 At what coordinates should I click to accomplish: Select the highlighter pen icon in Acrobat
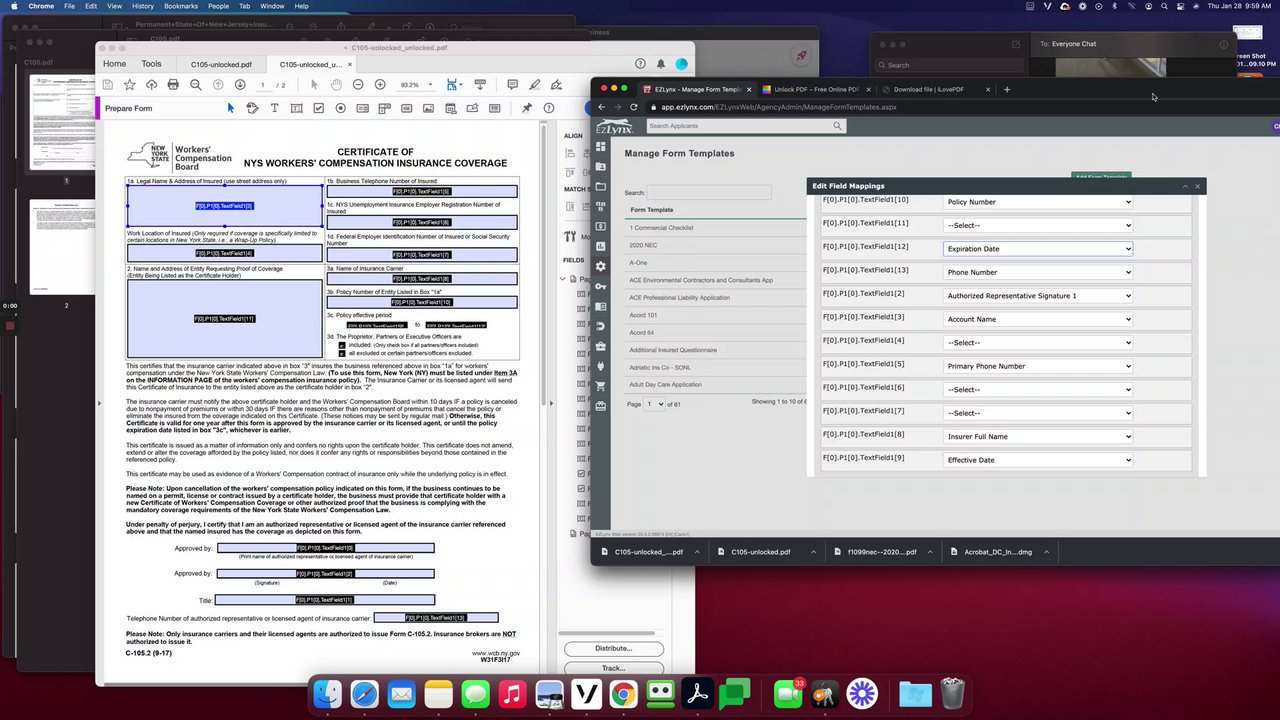coord(535,85)
